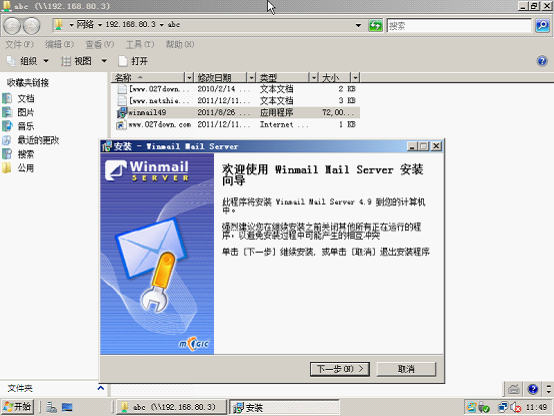Click the green refresh icon beside address bar

pos(375,25)
